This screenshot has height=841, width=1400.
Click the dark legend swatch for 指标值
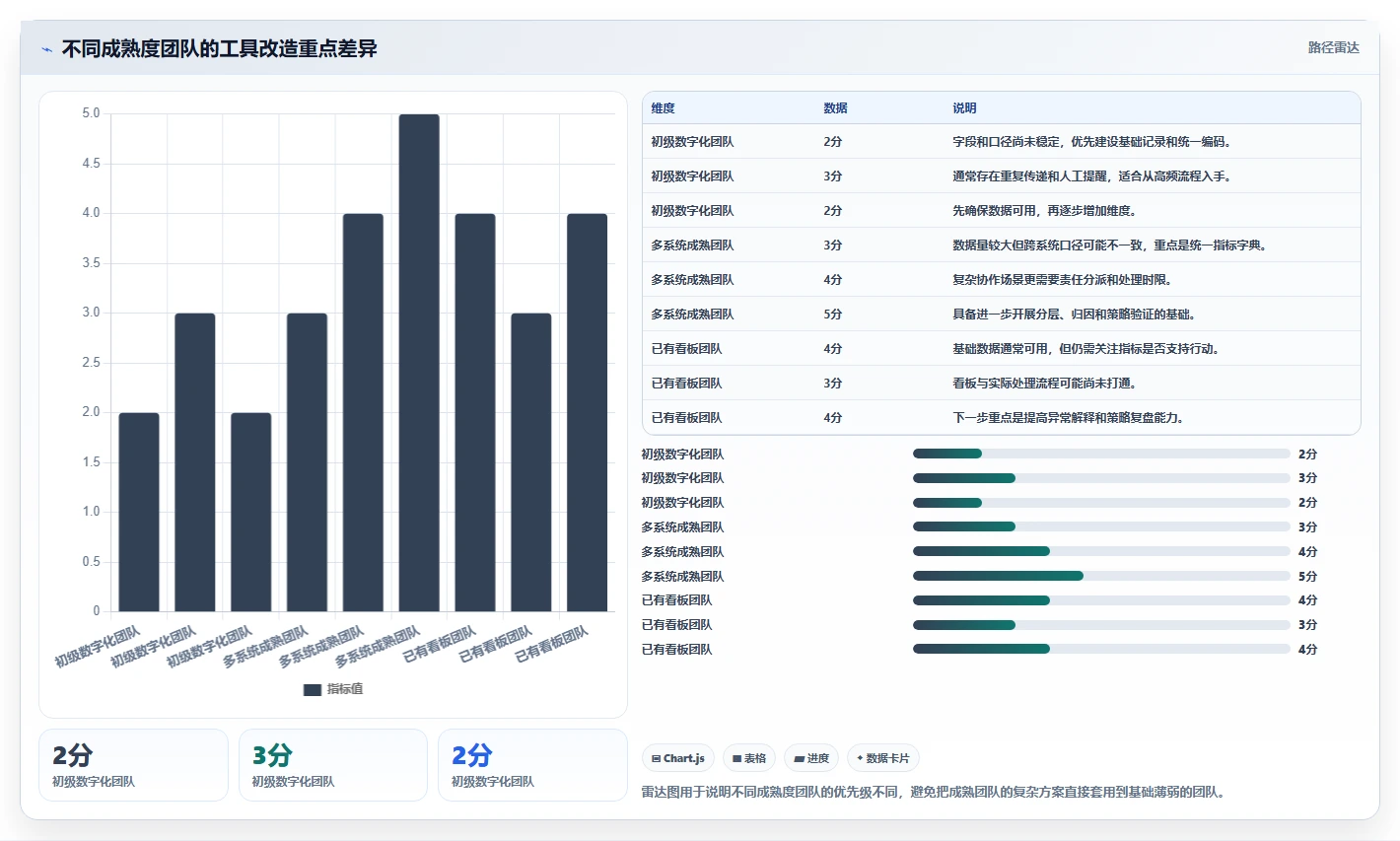pos(313,689)
